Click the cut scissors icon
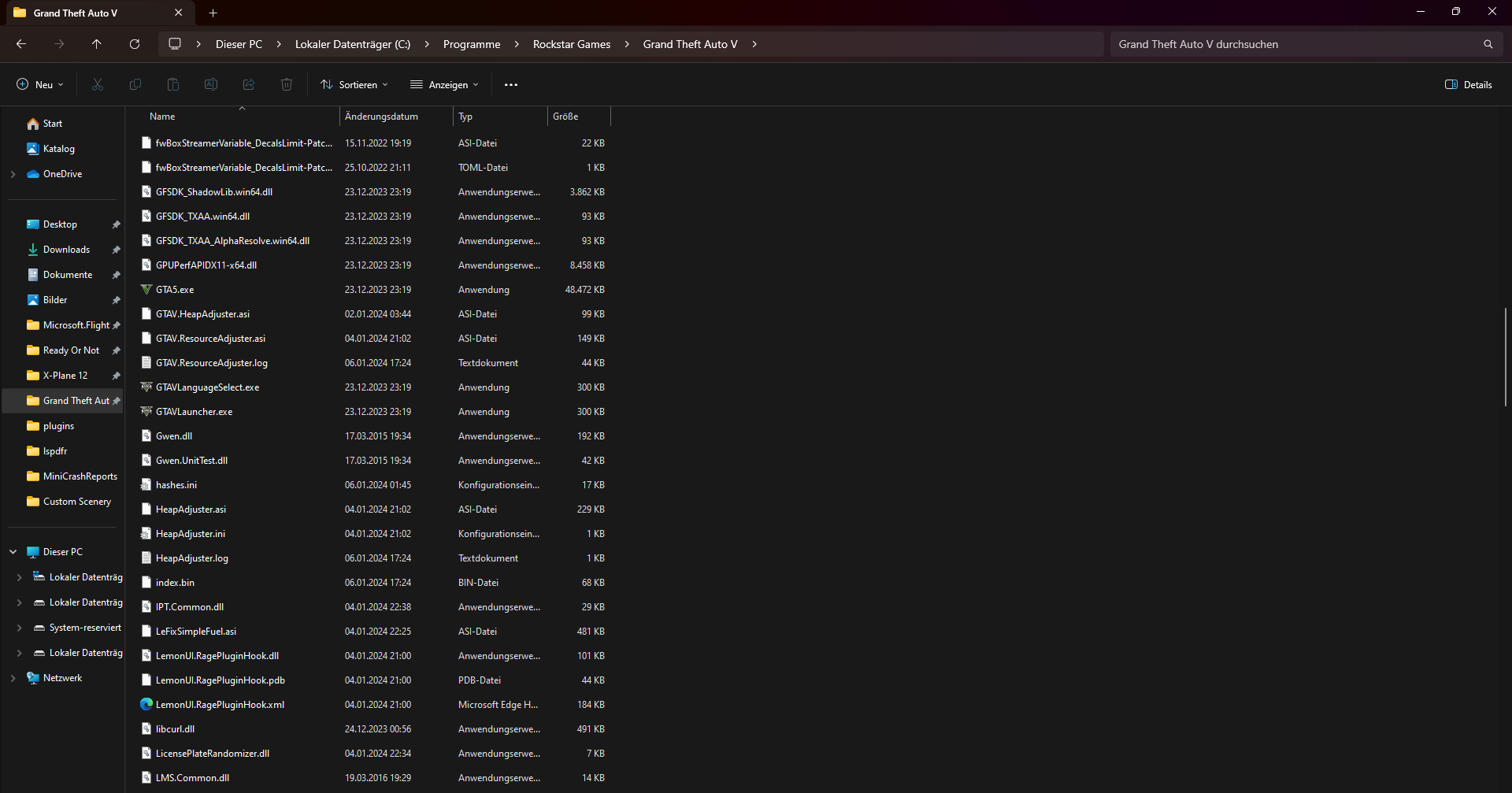 pyautogui.click(x=98, y=84)
